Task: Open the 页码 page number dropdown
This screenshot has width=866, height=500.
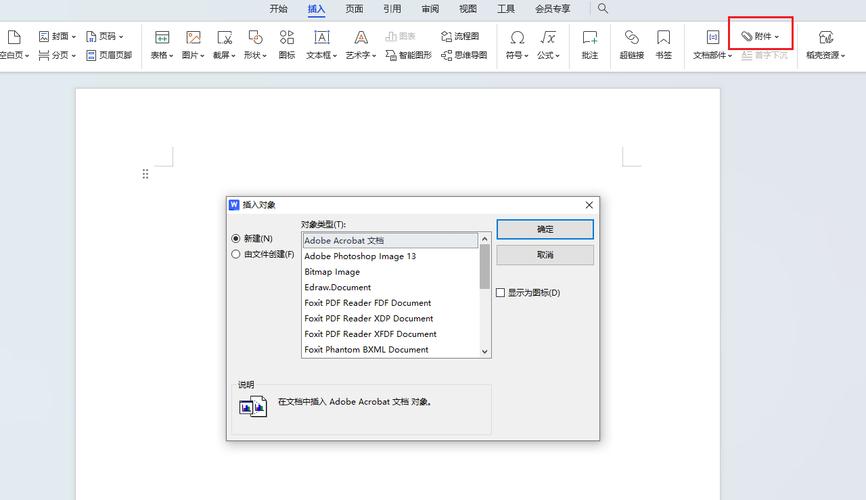Action: pyautogui.click(x=104, y=36)
